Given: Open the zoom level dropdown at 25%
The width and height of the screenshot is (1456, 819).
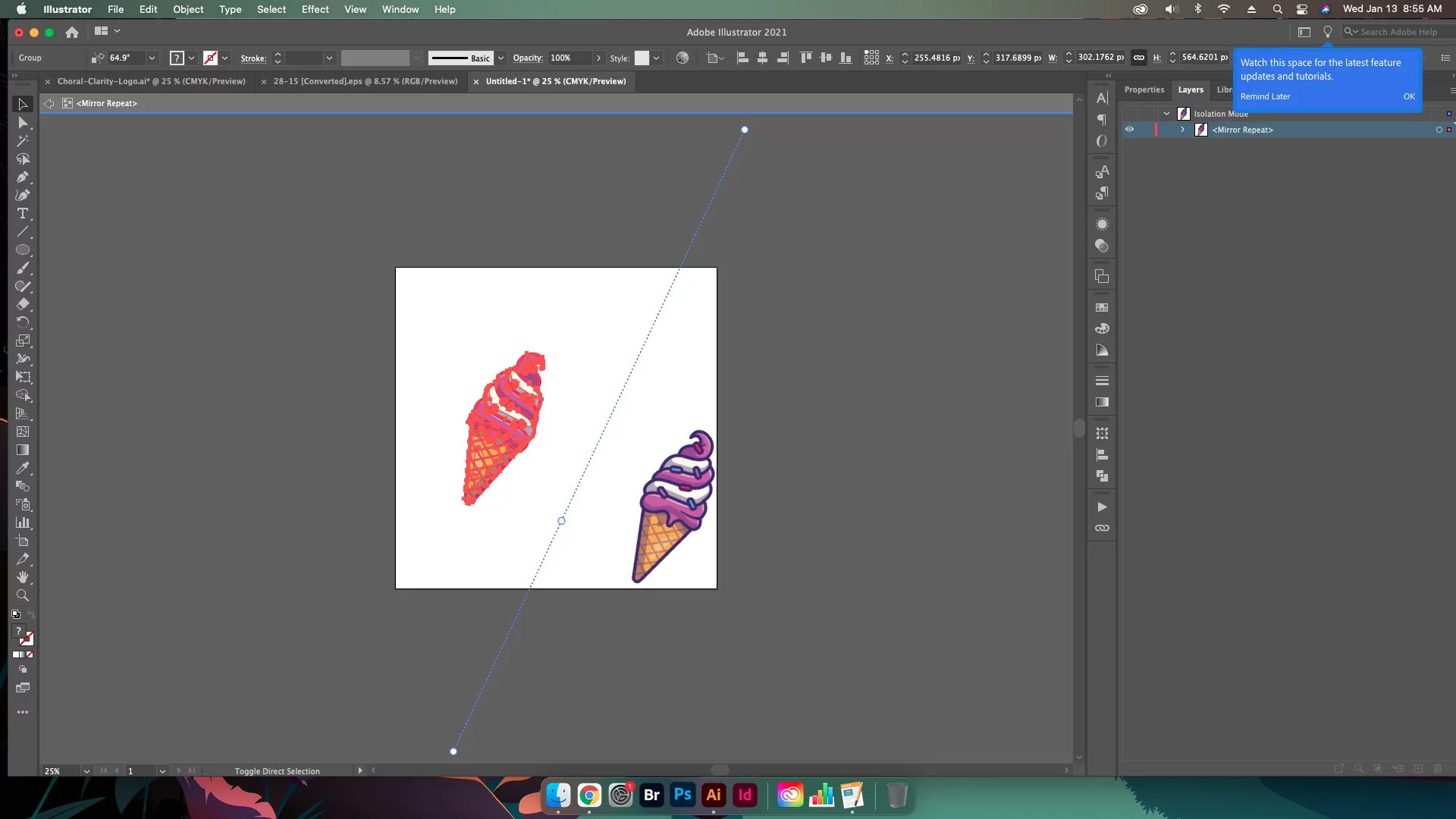Looking at the screenshot, I should pyautogui.click(x=86, y=770).
